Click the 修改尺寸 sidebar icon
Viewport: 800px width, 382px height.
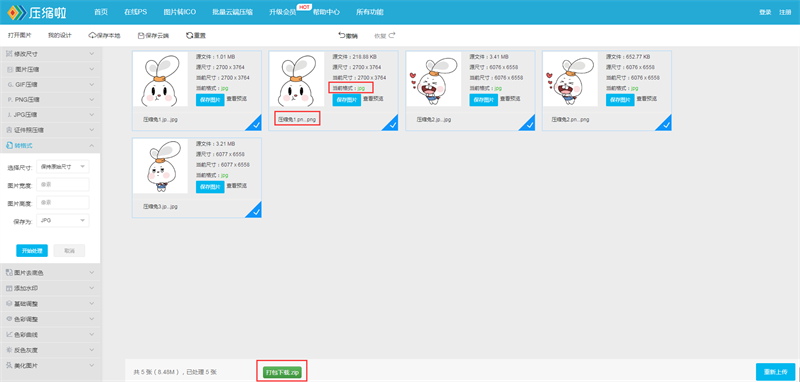click(x=9, y=54)
